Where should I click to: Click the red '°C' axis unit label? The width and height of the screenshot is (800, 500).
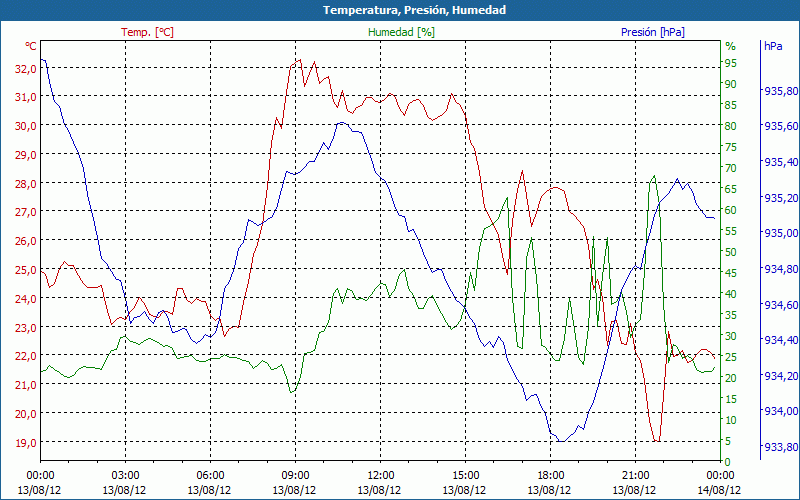pyautogui.click(x=31, y=46)
